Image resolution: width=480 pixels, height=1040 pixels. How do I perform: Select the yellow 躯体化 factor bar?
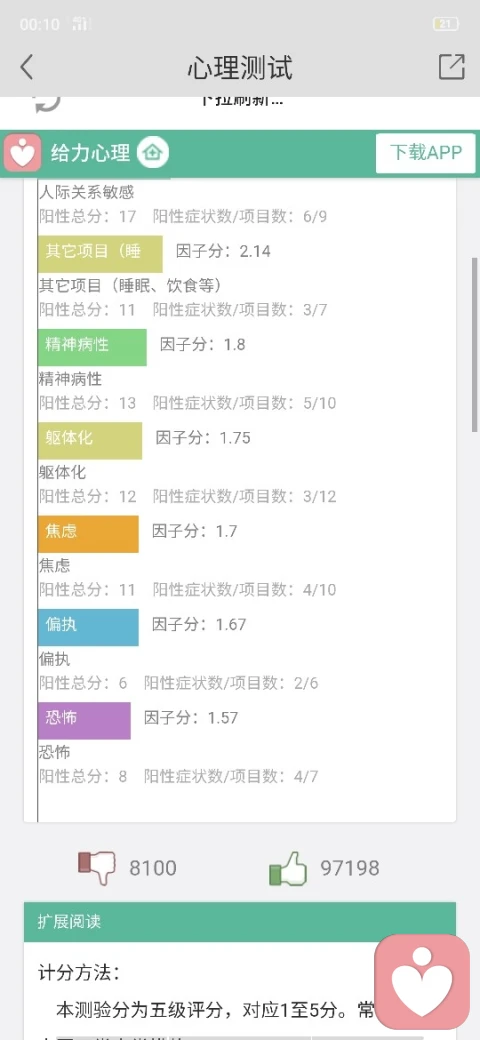pyautogui.click(x=90, y=440)
